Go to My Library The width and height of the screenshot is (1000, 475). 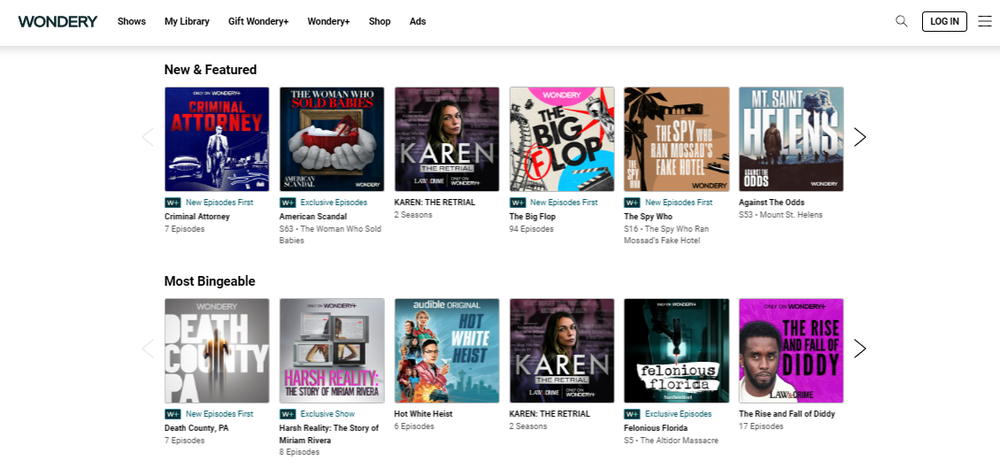(187, 21)
